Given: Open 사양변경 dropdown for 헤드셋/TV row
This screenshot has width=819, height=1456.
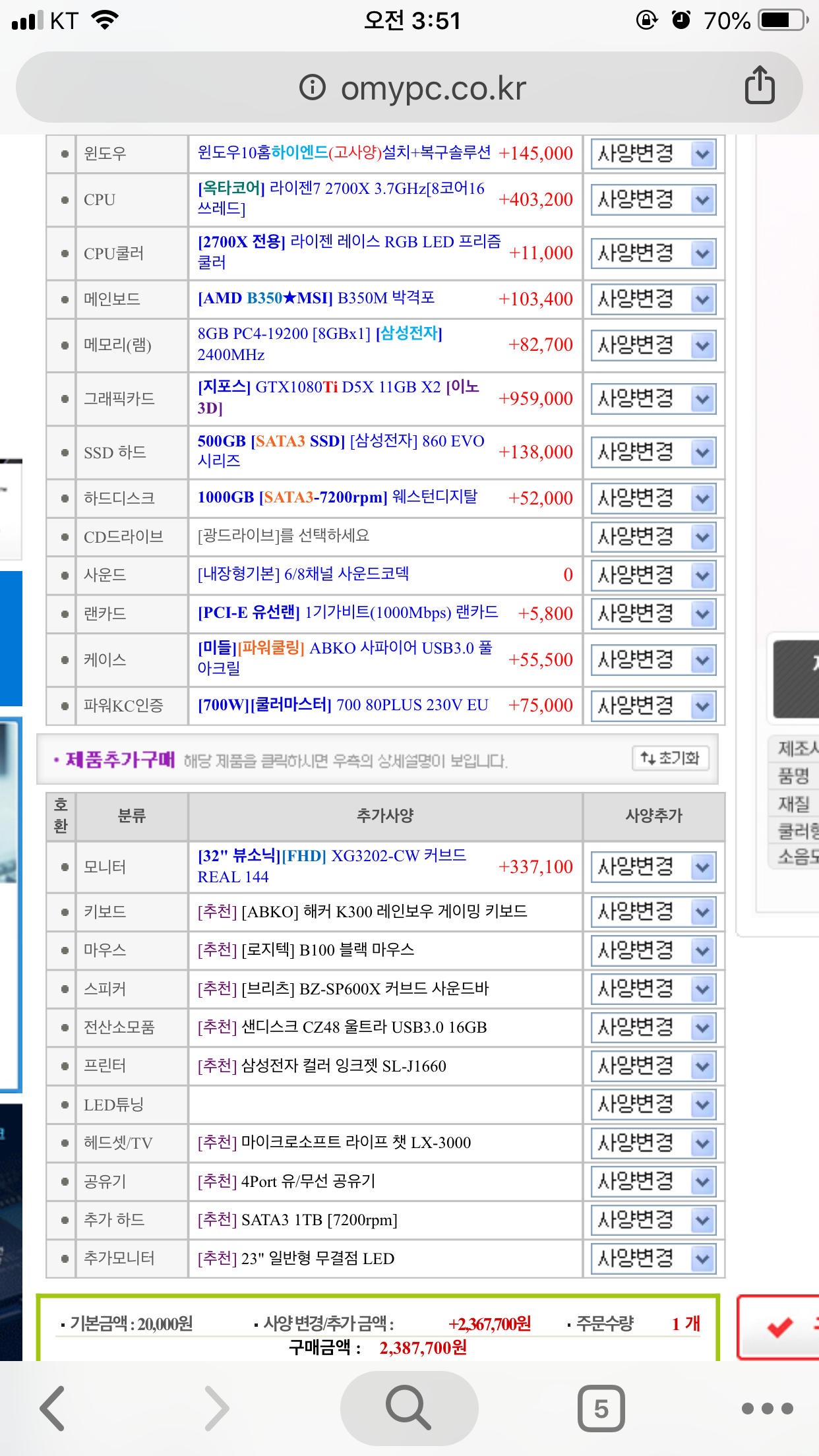Looking at the screenshot, I should click(653, 1143).
